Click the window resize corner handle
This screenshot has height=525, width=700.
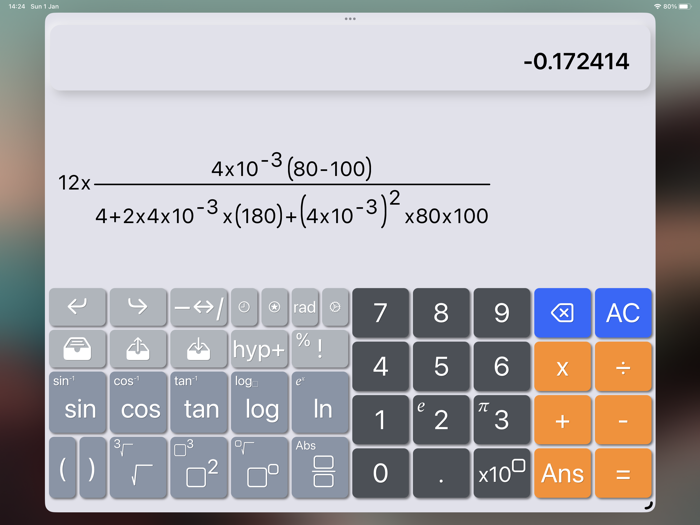click(649, 505)
